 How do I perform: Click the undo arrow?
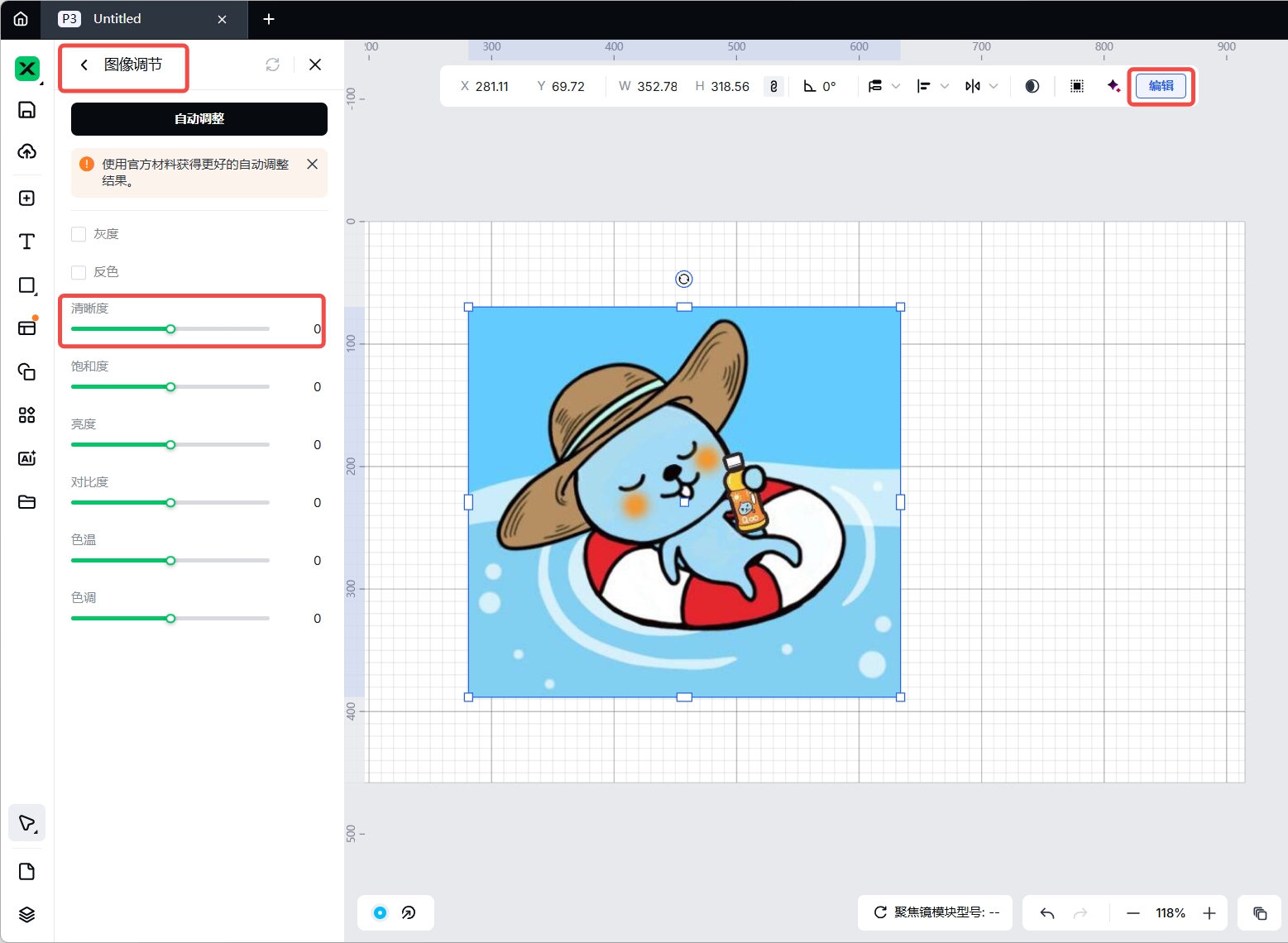click(x=1047, y=913)
